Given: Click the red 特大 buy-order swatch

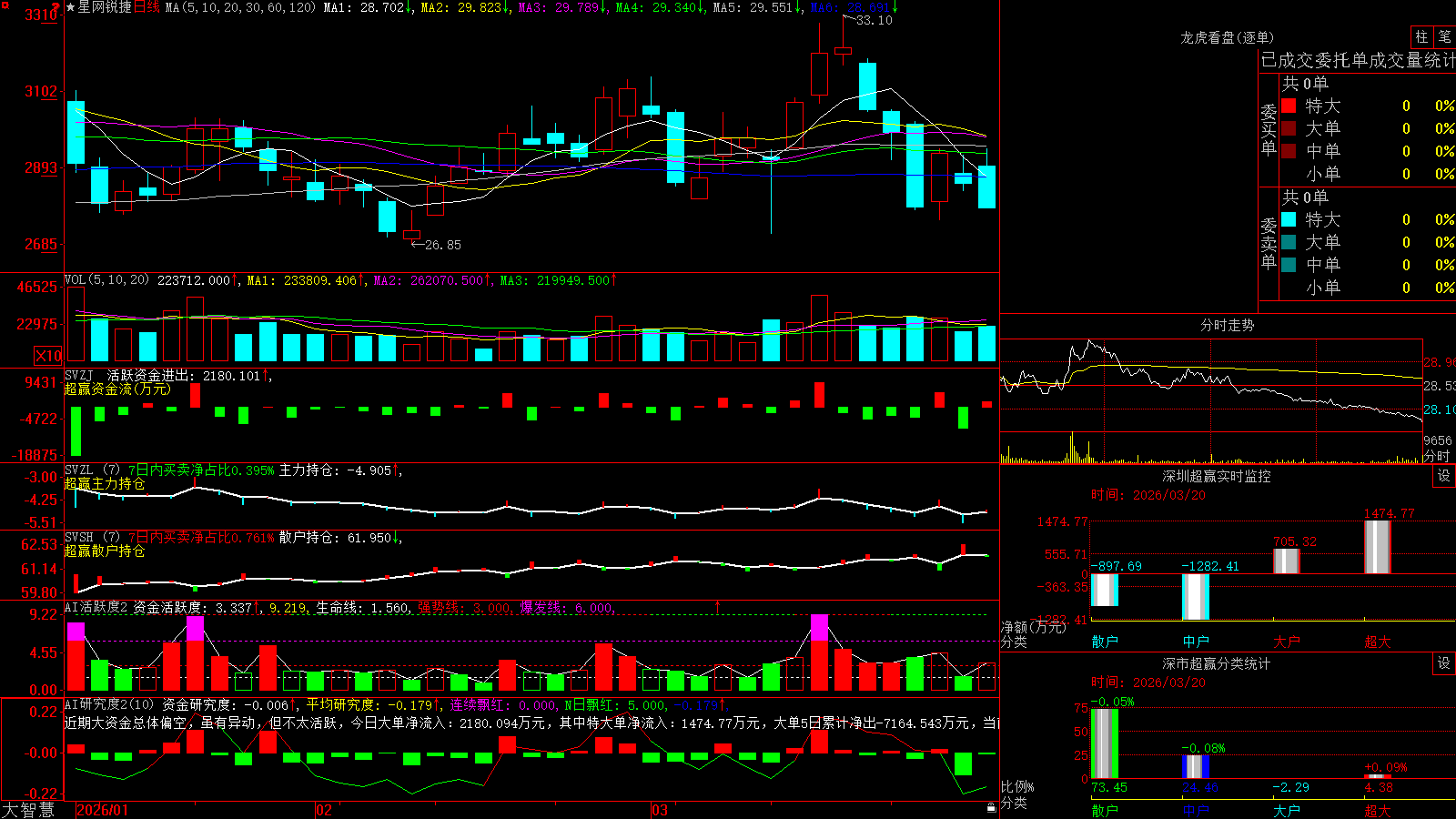Looking at the screenshot, I should pos(1289,106).
